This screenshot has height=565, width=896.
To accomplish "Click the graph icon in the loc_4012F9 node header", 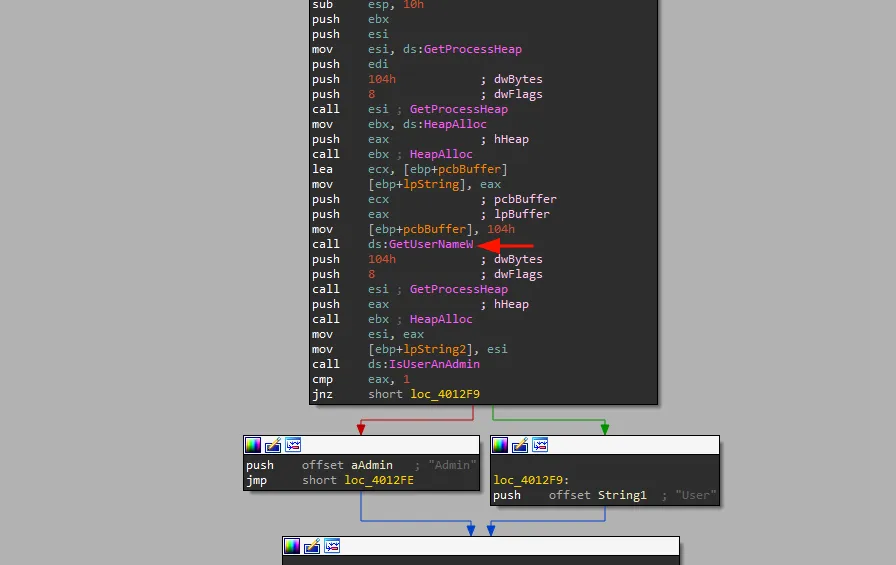I will point(540,445).
